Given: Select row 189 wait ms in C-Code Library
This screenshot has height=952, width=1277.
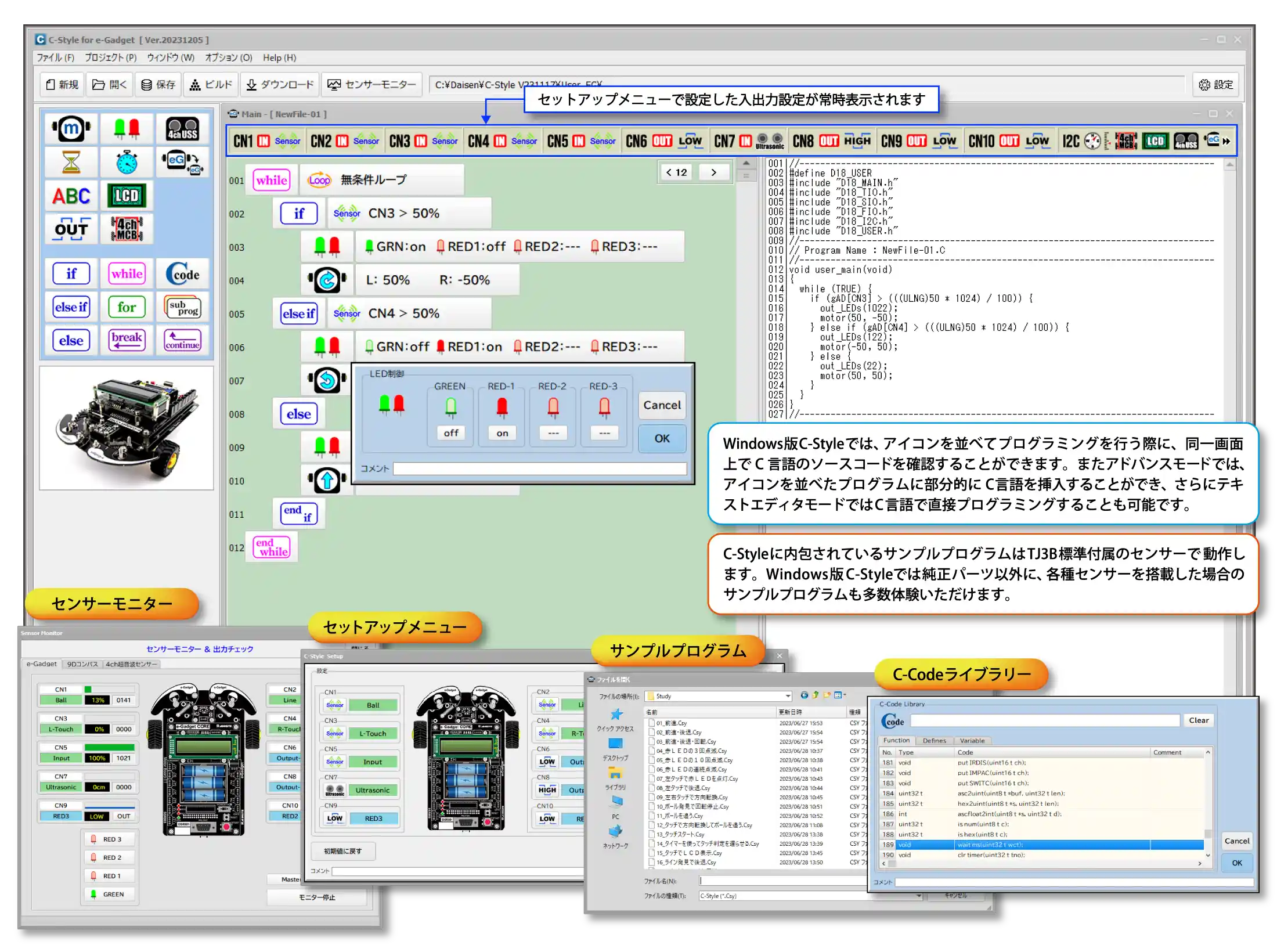Looking at the screenshot, I should (x=1042, y=845).
